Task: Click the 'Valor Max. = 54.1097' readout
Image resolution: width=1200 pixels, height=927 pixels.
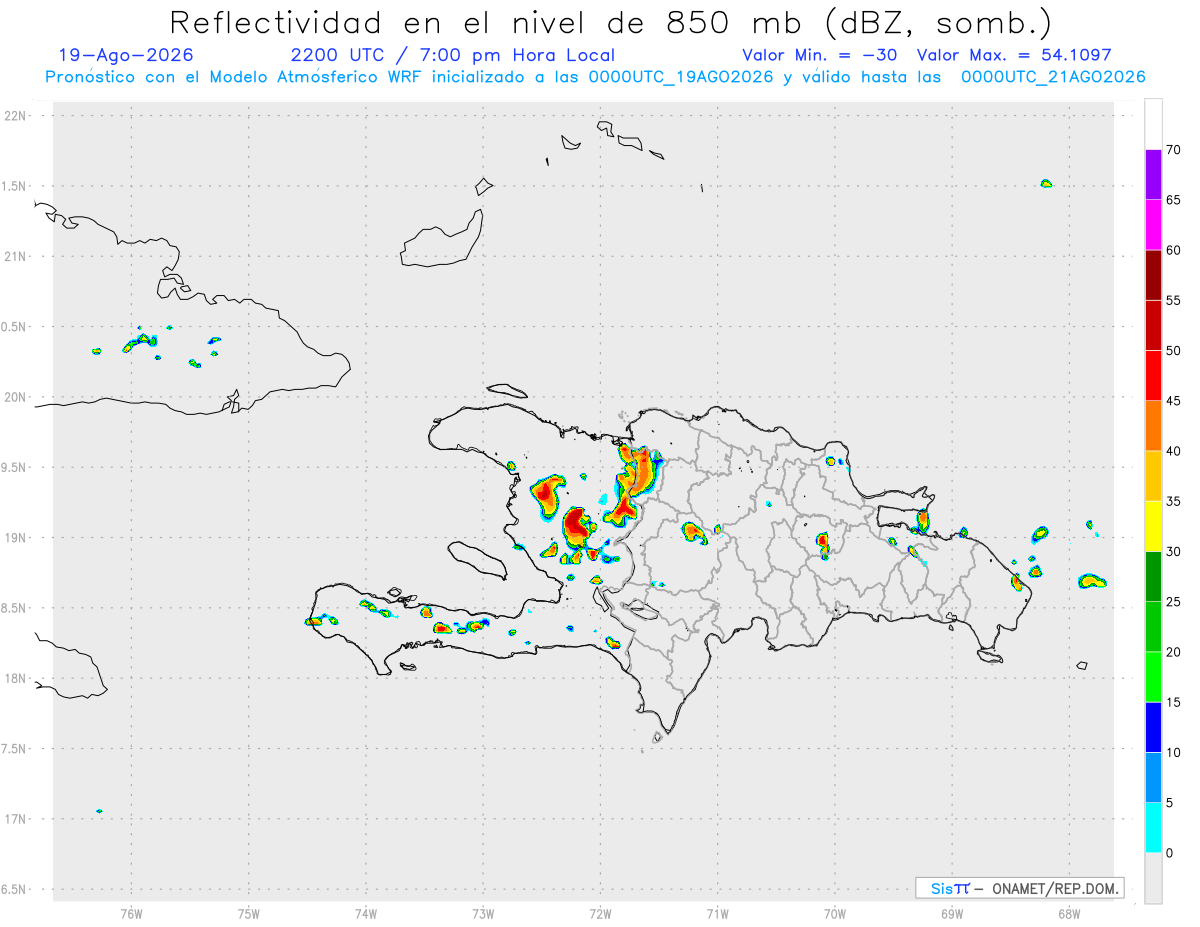Action: [1013, 55]
